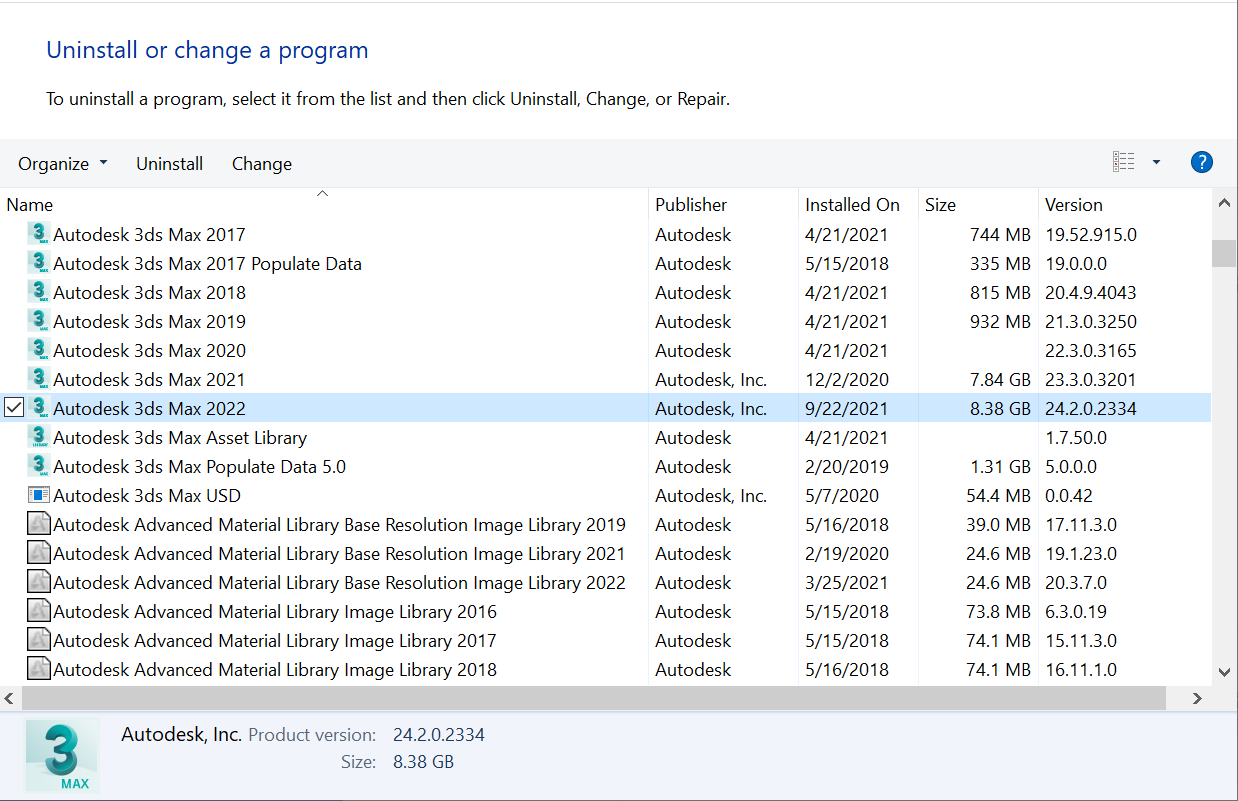Click the Uninstall toolbar button

(169, 164)
